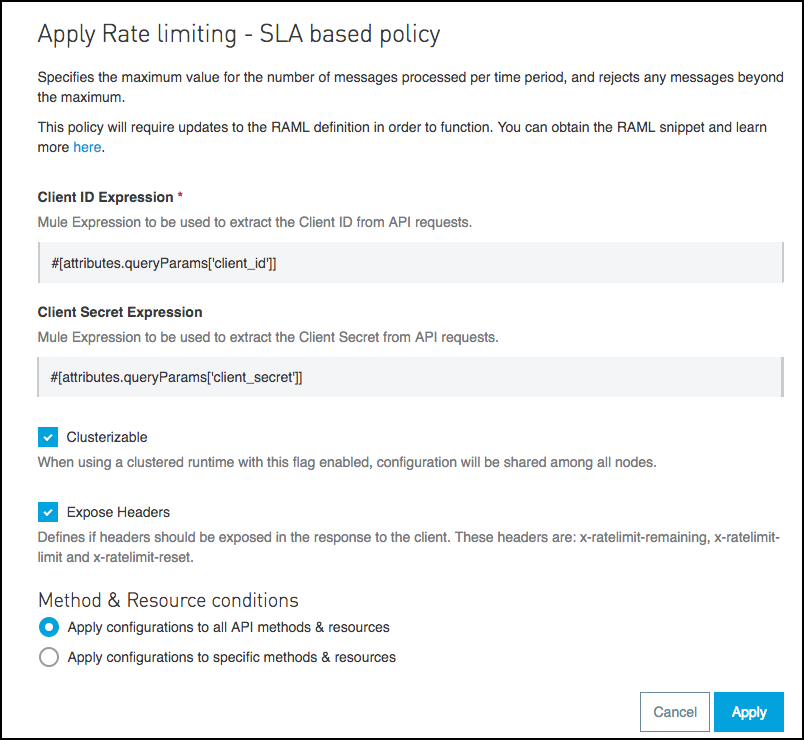Switch to the specific methods & resources option
Screen dimensions: 804x740
click(x=49, y=657)
